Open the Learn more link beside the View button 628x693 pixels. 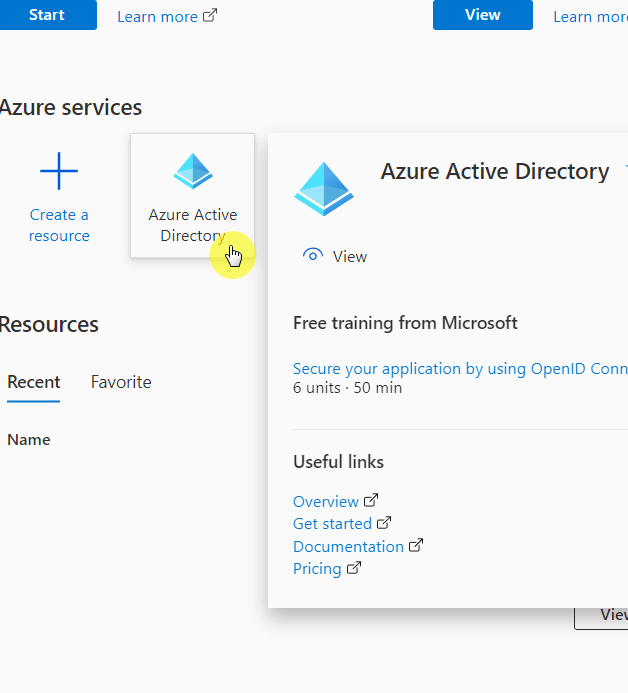(590, 17)
